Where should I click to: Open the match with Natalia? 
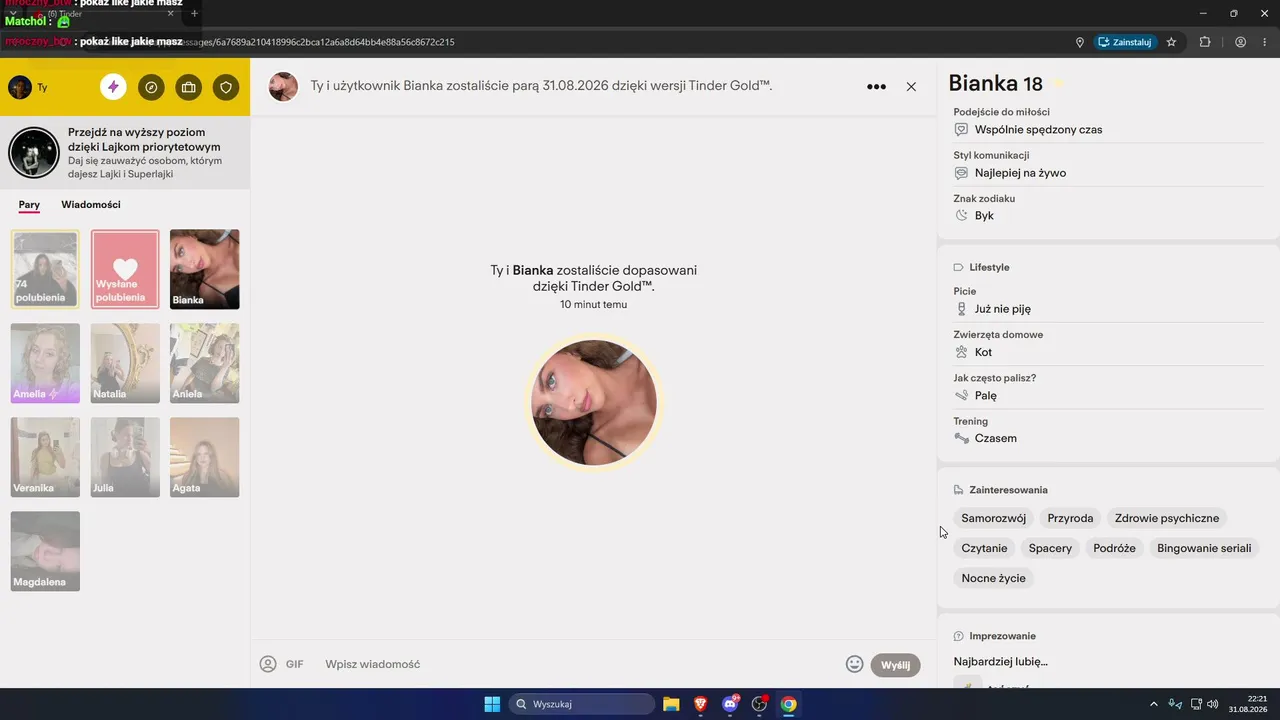click(125, 363)
